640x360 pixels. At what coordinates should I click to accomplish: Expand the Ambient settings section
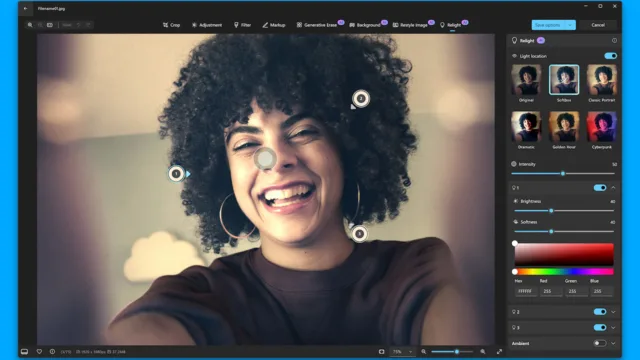click(613, 343)
